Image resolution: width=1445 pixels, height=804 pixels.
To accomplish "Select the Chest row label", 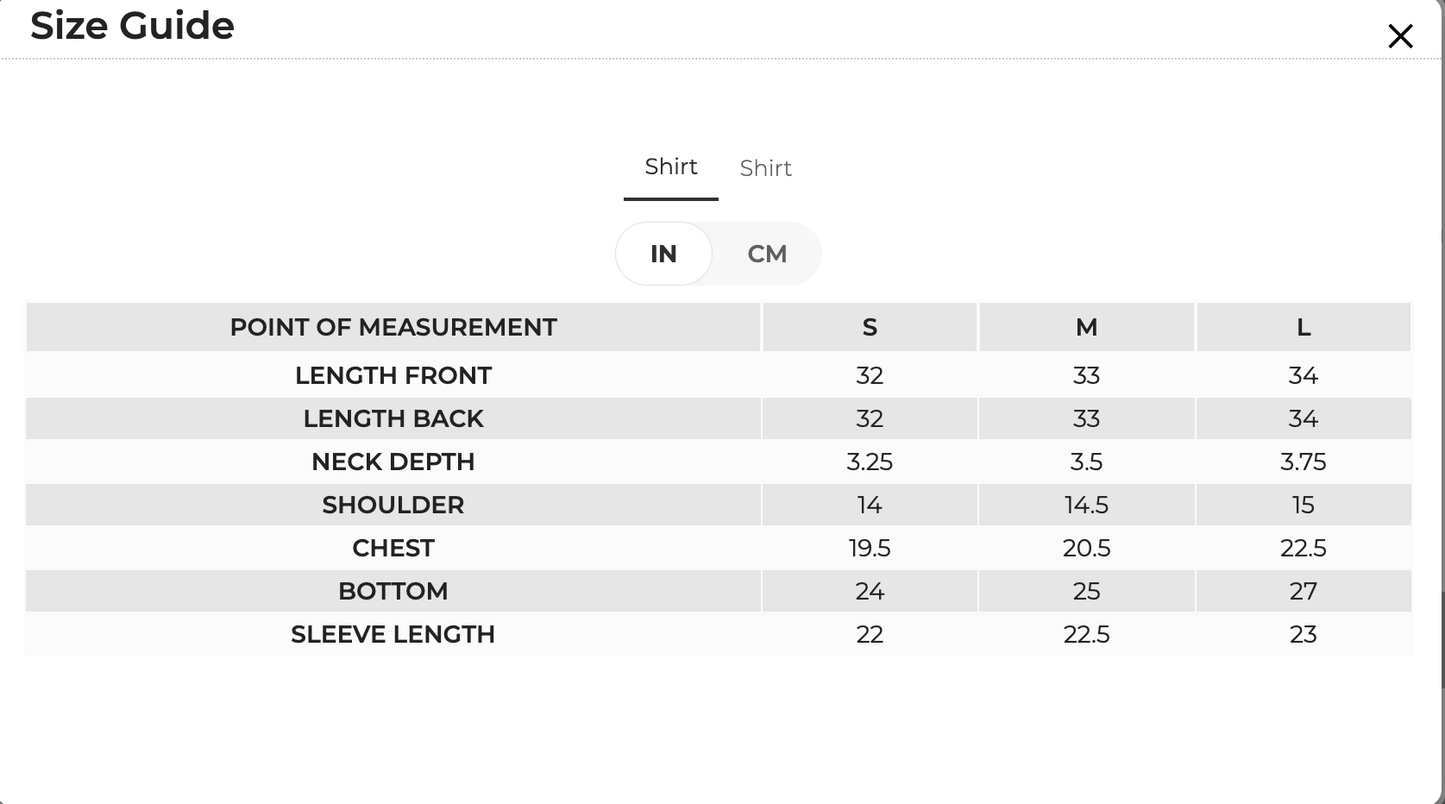I will 393,547.
